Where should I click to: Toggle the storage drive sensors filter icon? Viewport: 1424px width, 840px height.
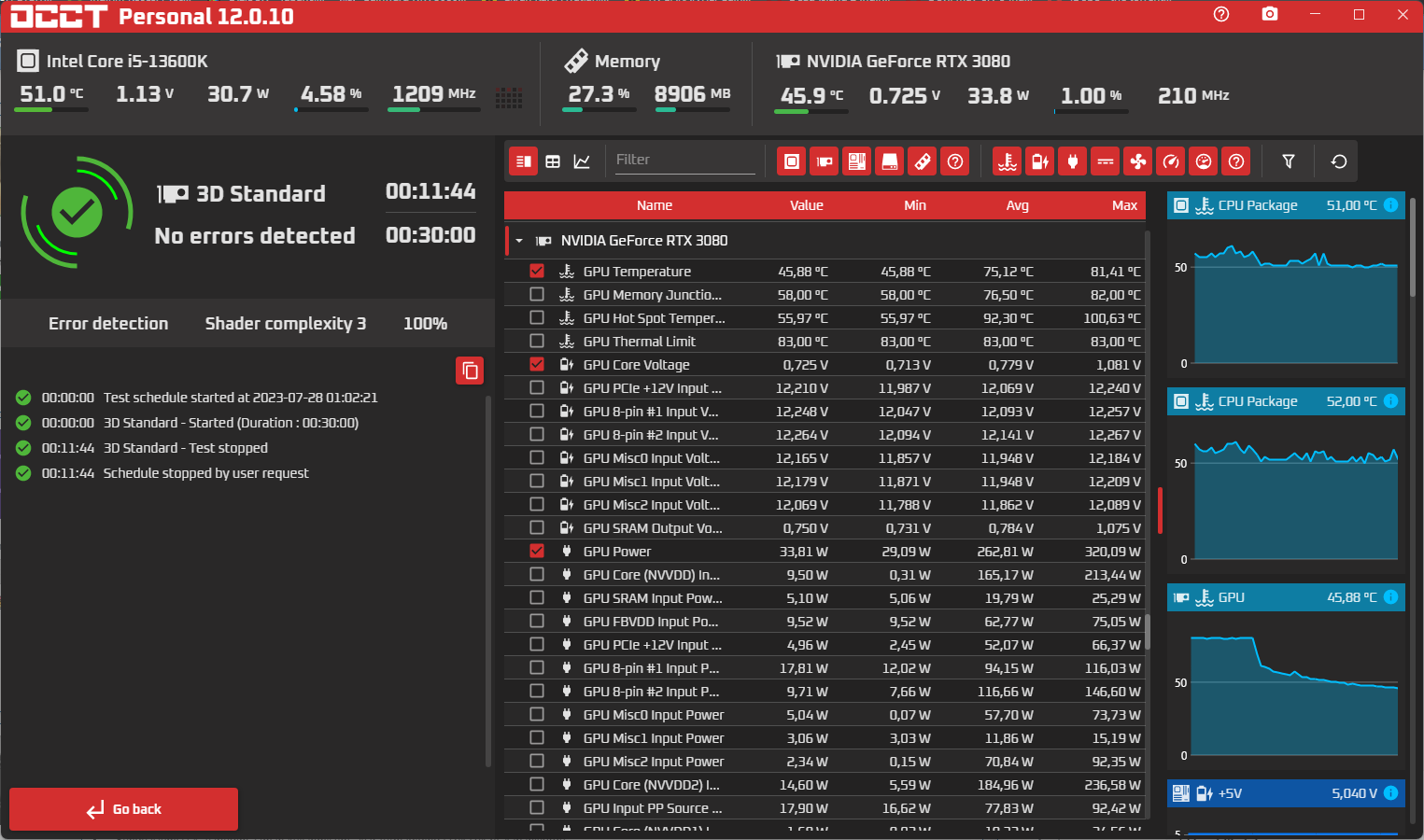tap(890, 161)
